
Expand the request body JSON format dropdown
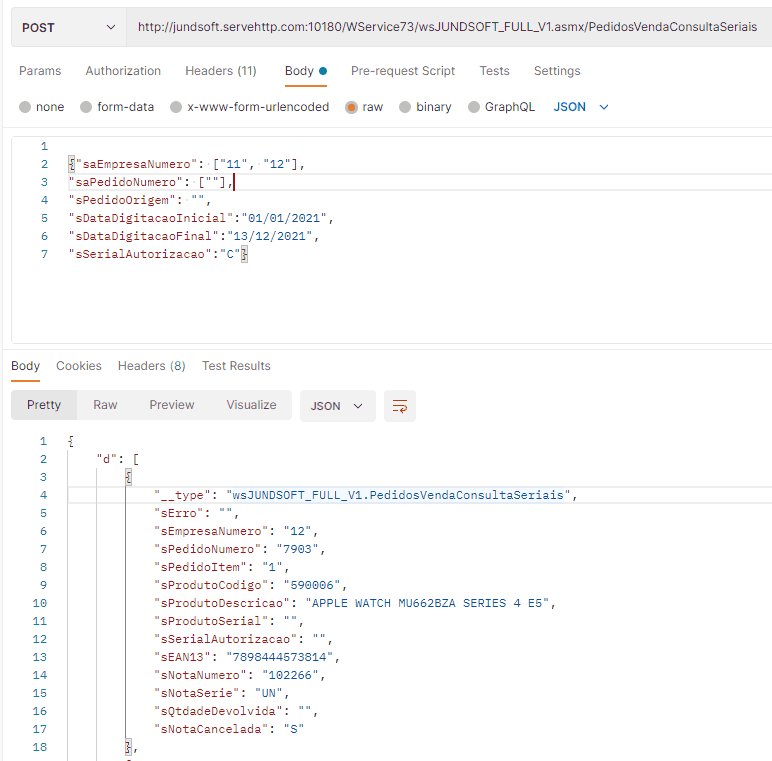[x=581, y=107]
